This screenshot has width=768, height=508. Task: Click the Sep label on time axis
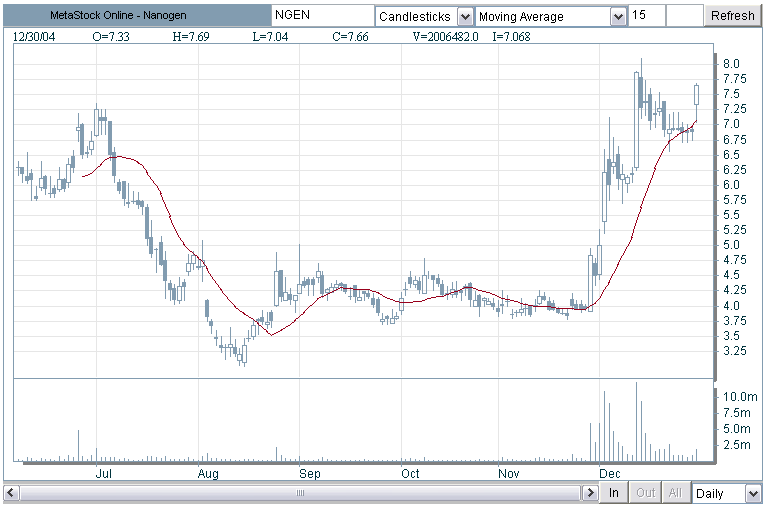tap(310, 474)
